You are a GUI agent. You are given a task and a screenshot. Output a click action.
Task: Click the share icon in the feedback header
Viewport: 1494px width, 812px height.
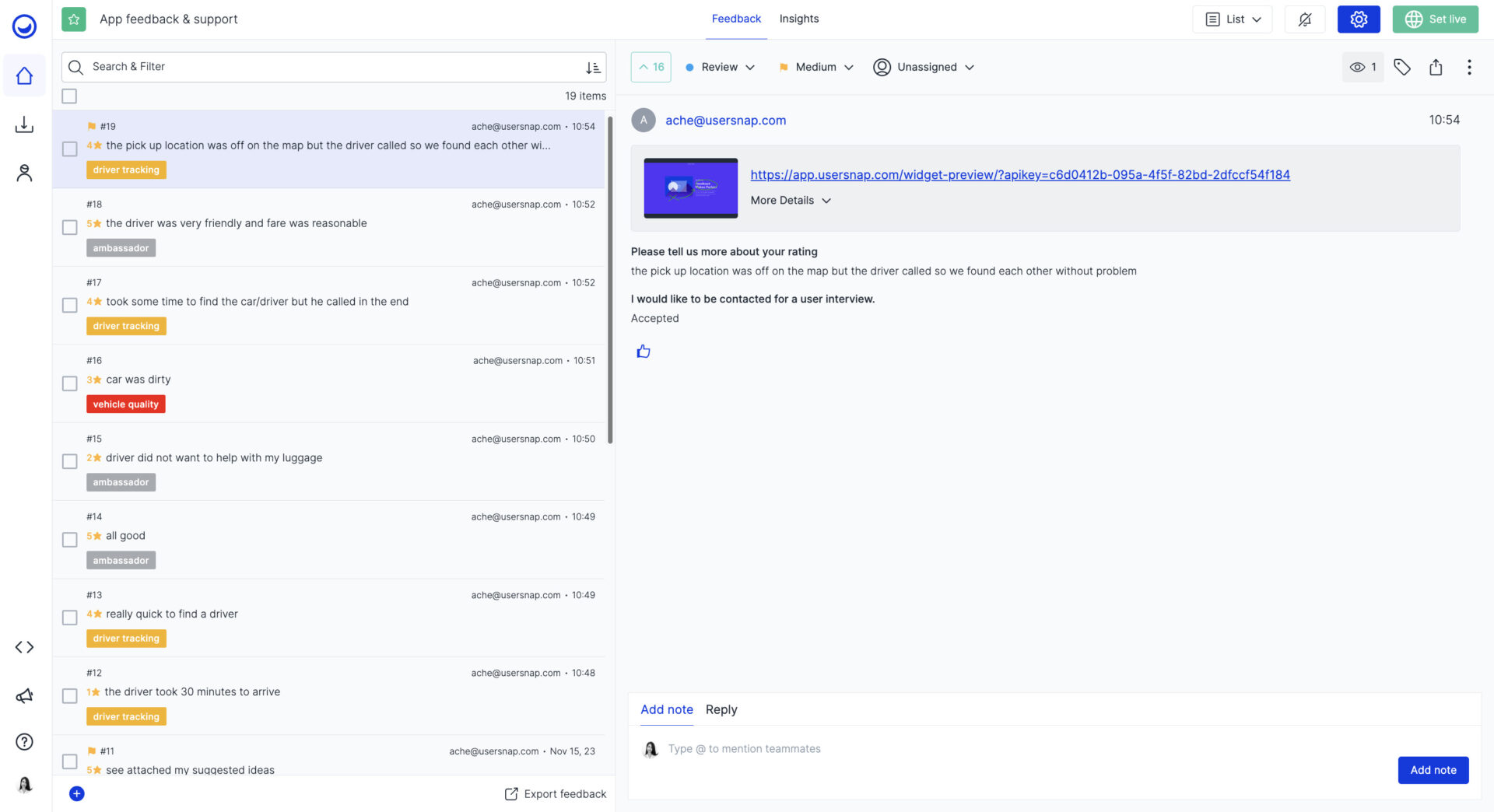coord(1436,68)
